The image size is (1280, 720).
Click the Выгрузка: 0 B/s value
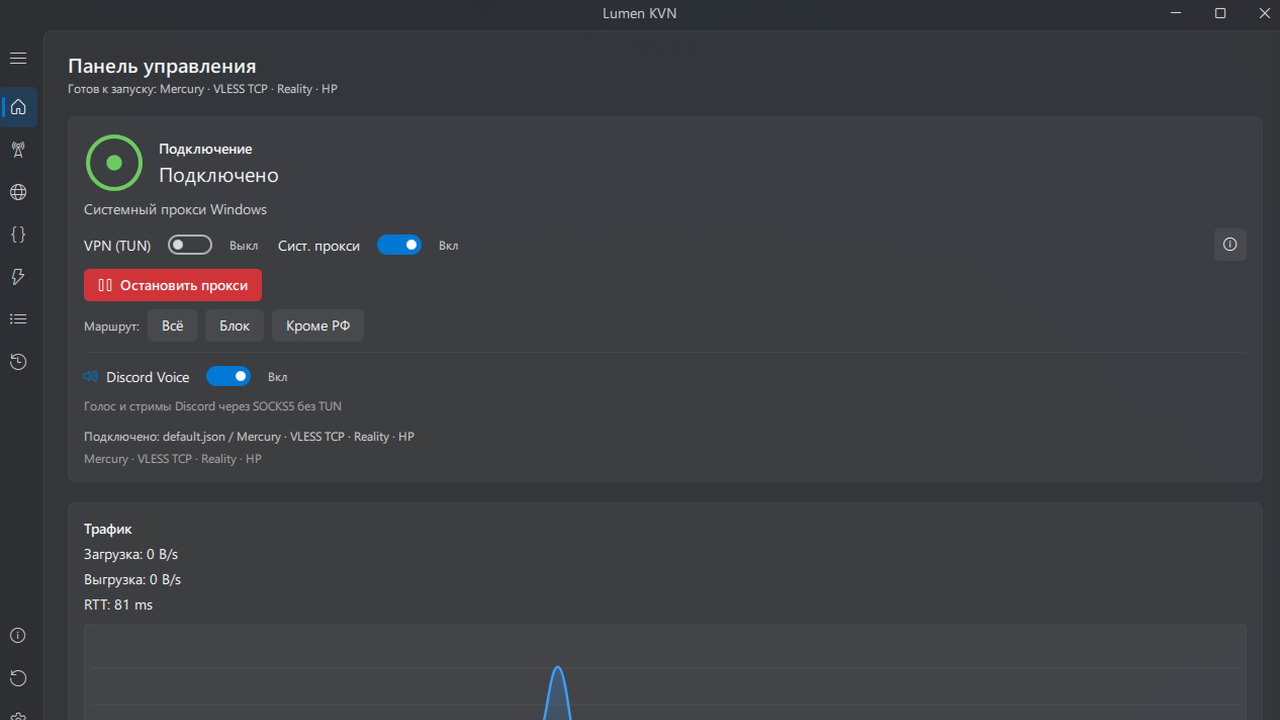coord(132,580)
